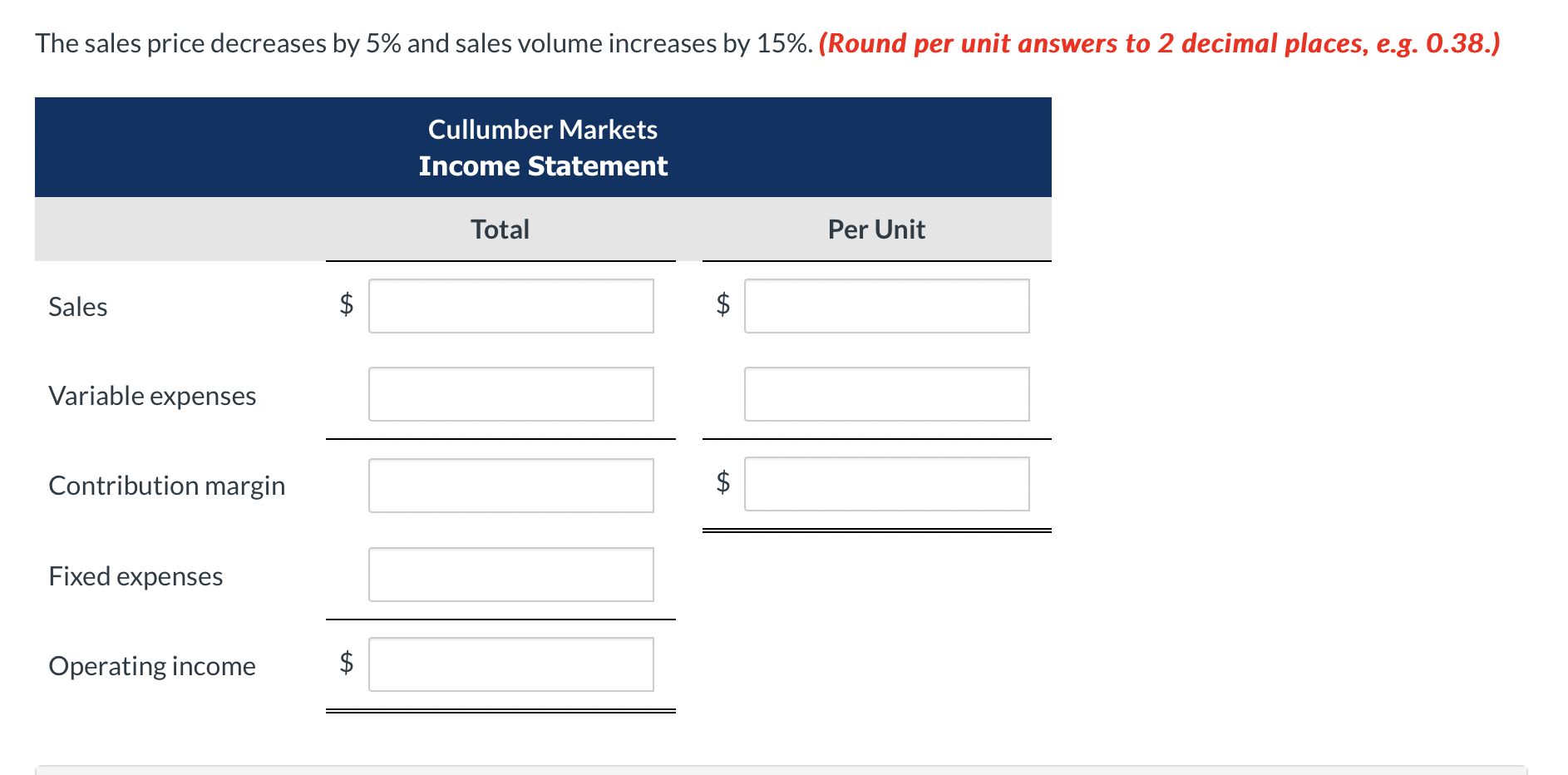Viewport: 1568px width, 775px height.
Task: Click the Contribution margin row label
Action: point(167,486)
